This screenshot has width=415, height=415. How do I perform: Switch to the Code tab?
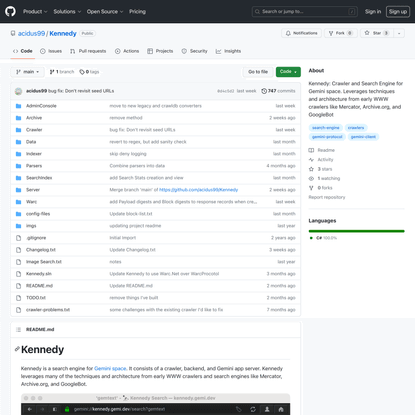23,51
